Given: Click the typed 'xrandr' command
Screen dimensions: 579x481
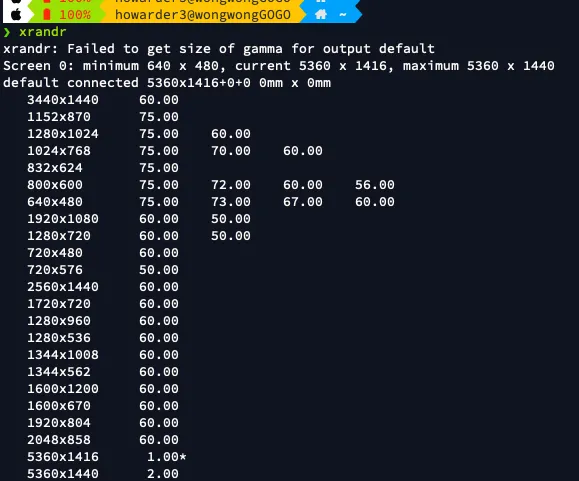Looking at the screenshot, I should (43, 32).
